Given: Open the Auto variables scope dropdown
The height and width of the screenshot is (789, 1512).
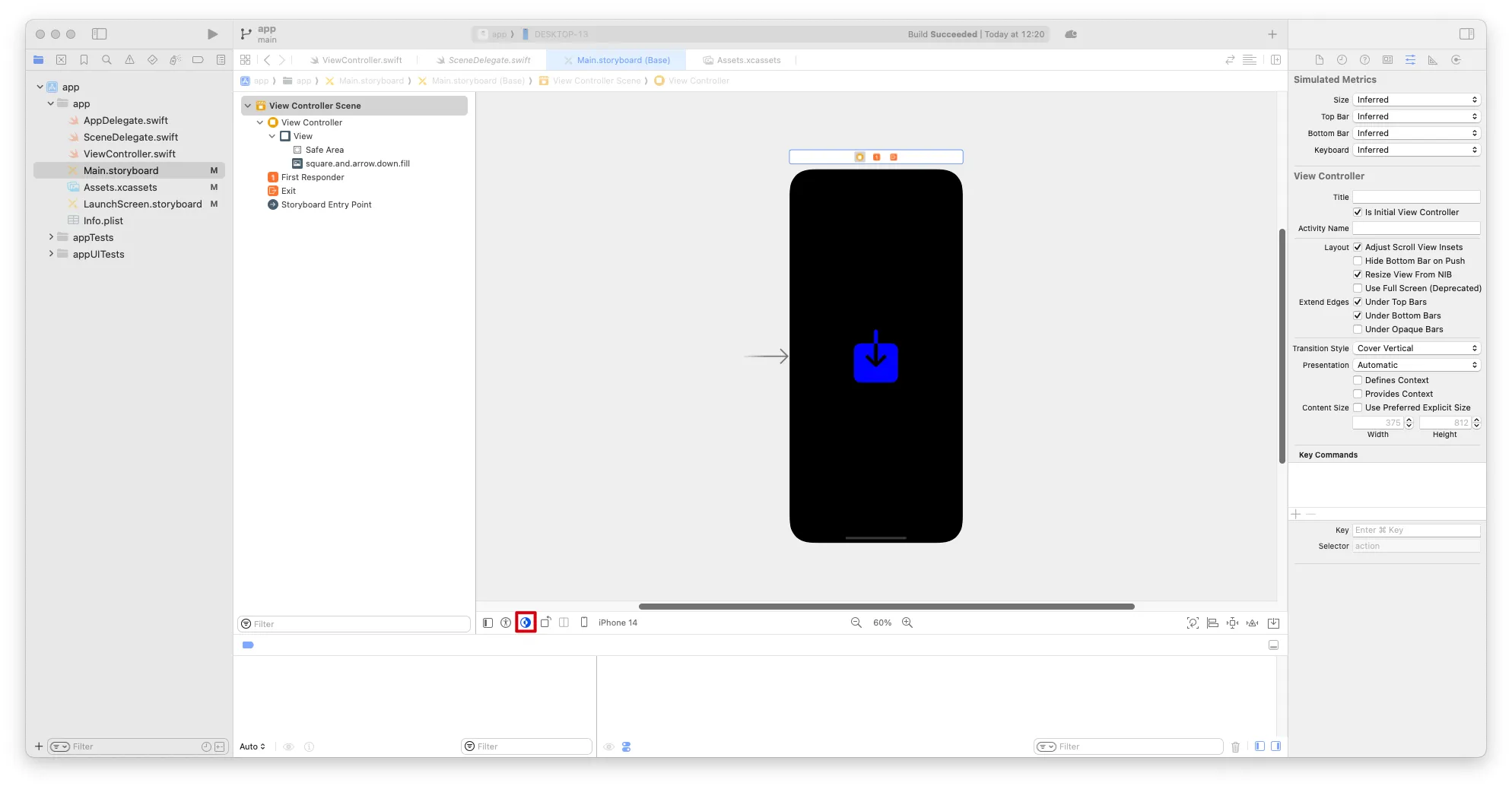Looking at the screenshot, I should pos(253,746).
